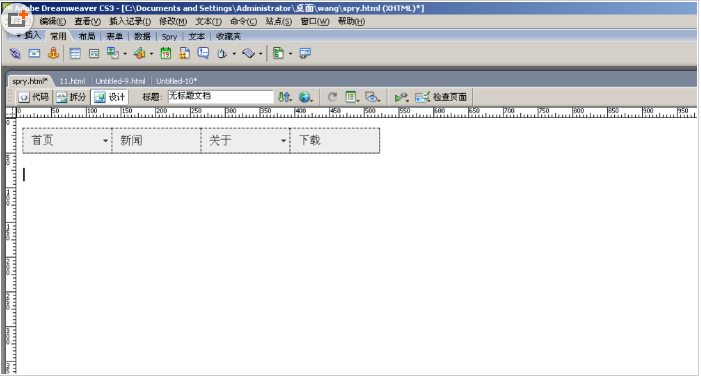Expand the 首页 Spry menu item arrow
Screen dimensions: 701x376
tap(105, 141)
